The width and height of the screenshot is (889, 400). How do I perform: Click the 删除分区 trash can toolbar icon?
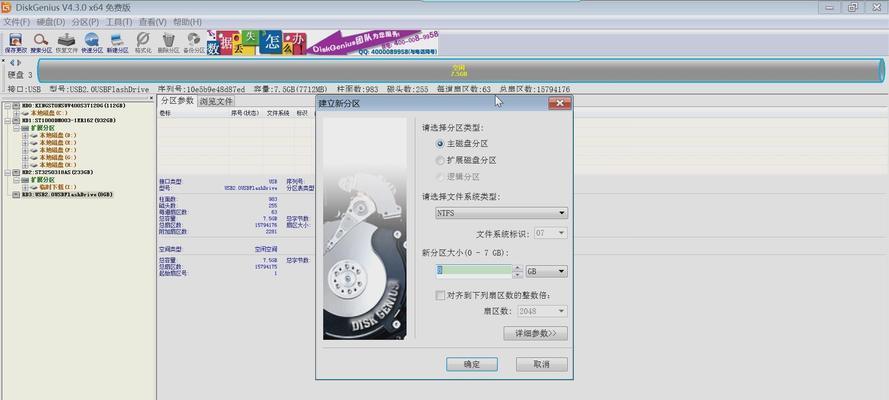click(168, 43)
